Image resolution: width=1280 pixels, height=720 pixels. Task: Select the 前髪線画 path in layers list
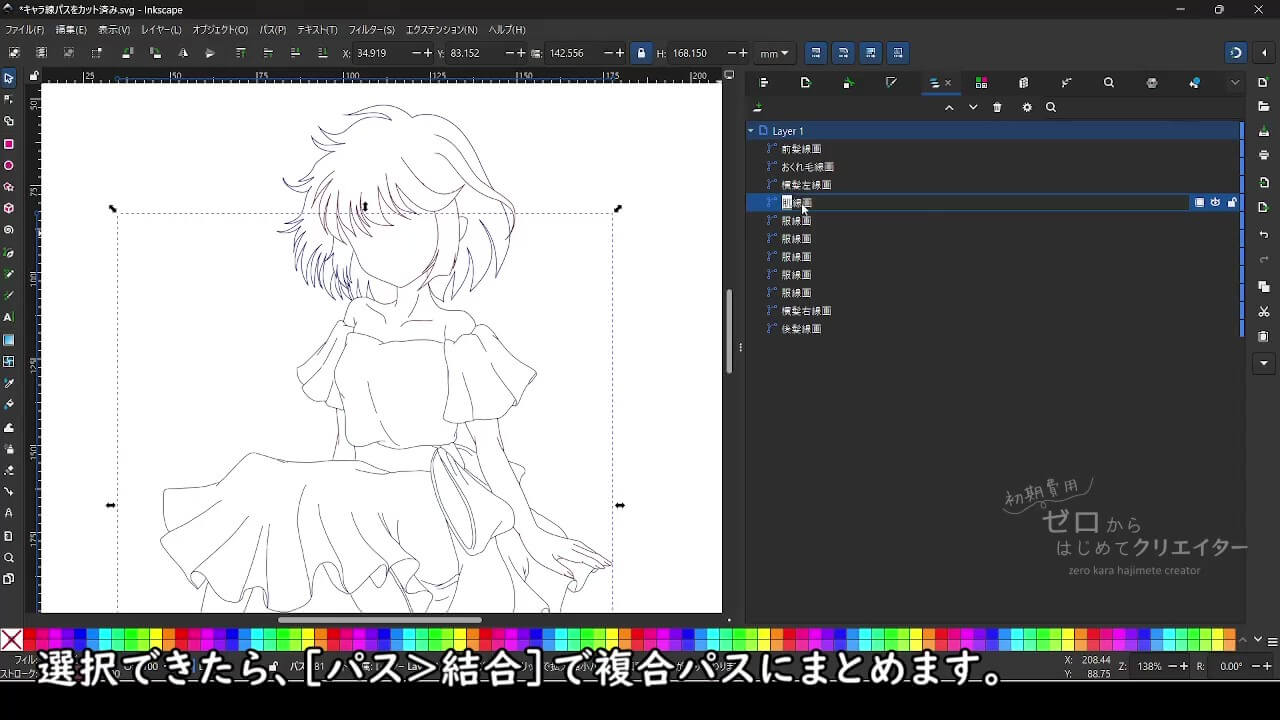coord(801,149)
